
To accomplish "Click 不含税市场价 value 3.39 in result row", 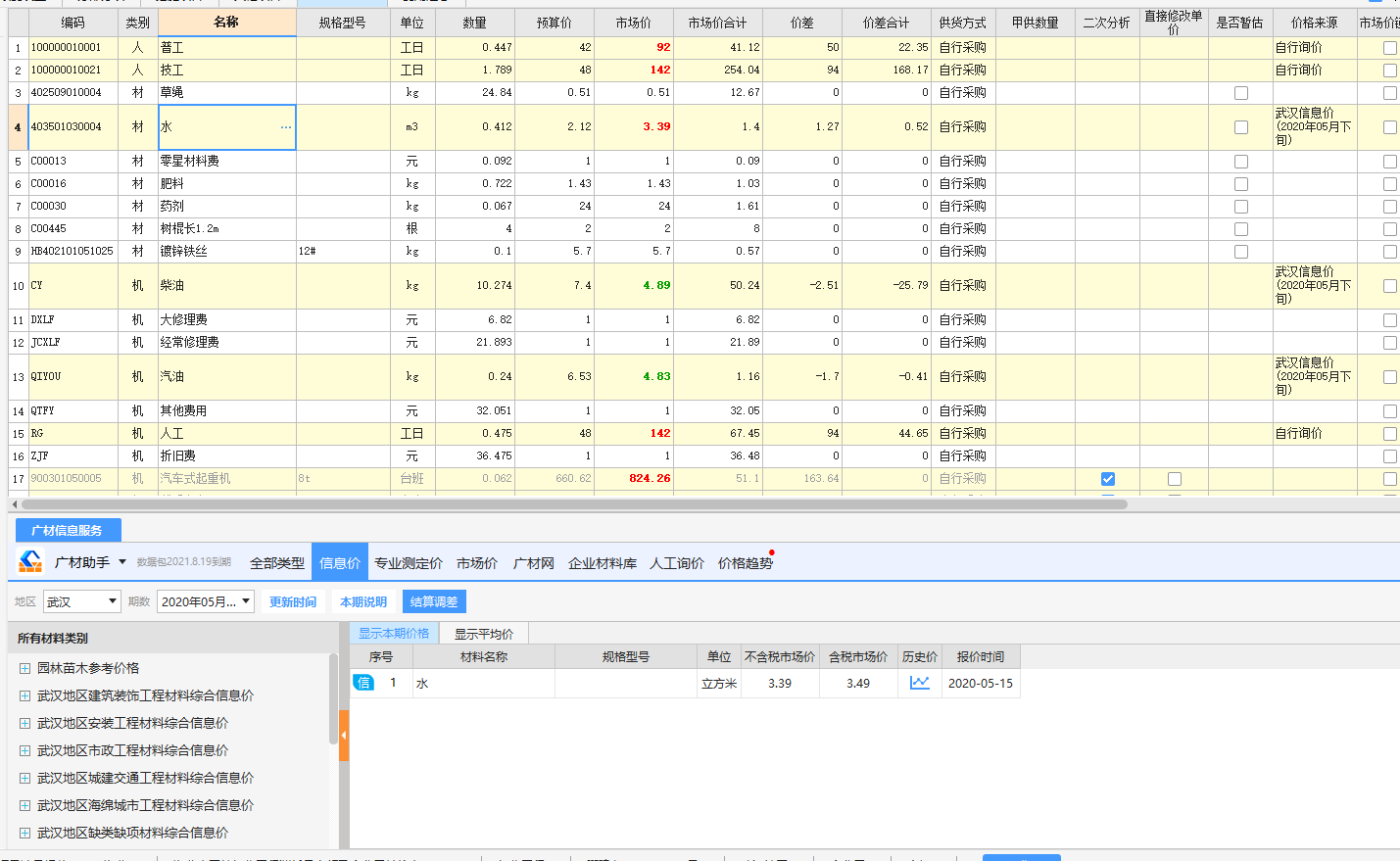I will tap(780, 684).
